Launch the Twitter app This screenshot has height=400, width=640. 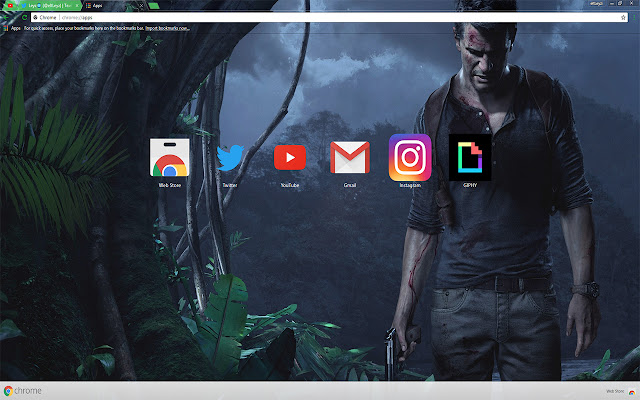(230, 158)
